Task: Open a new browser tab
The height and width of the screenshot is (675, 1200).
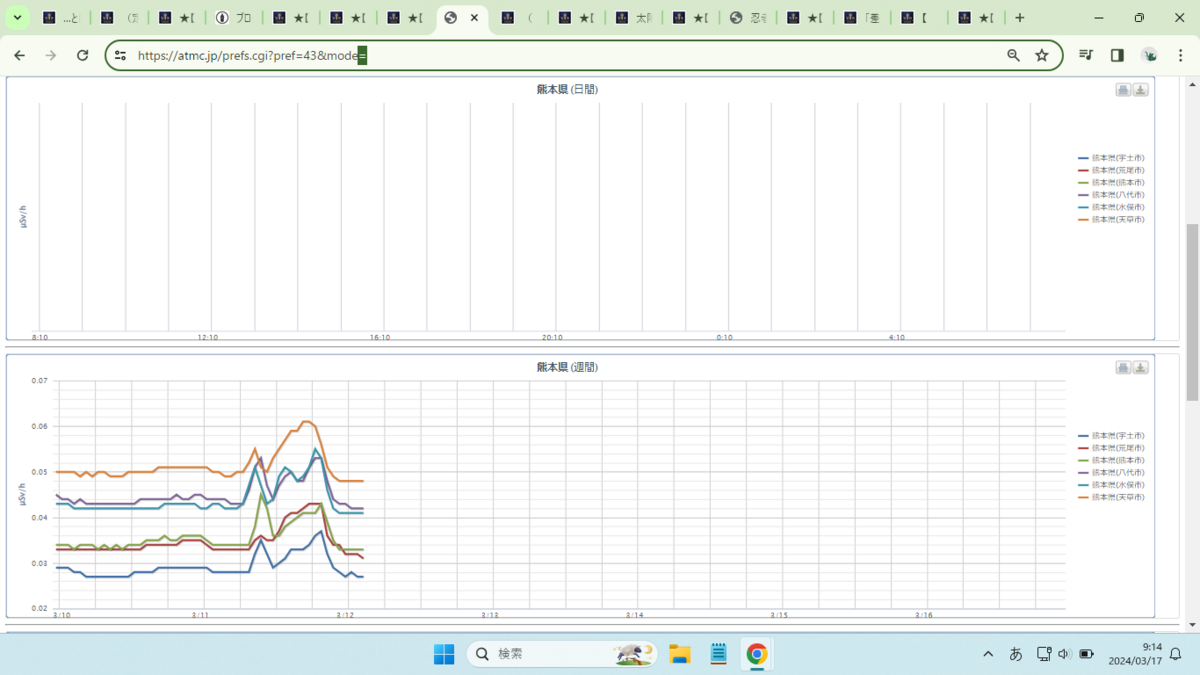Action: pos(1019,18)
